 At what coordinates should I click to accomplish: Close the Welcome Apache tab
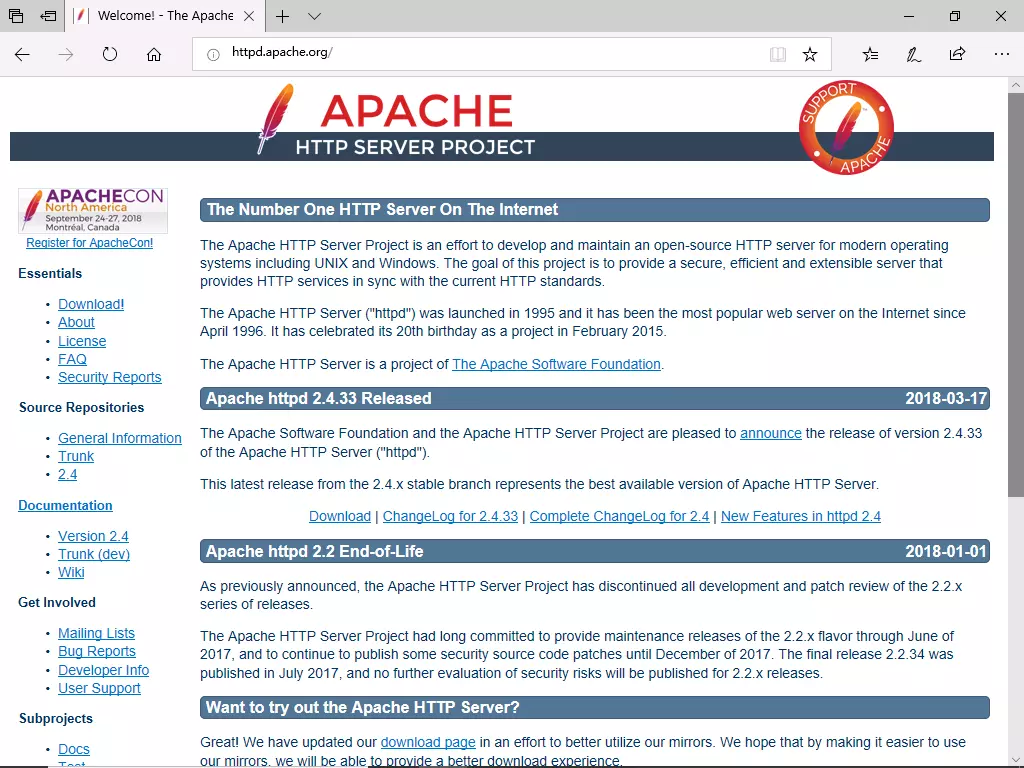point(249,16)
